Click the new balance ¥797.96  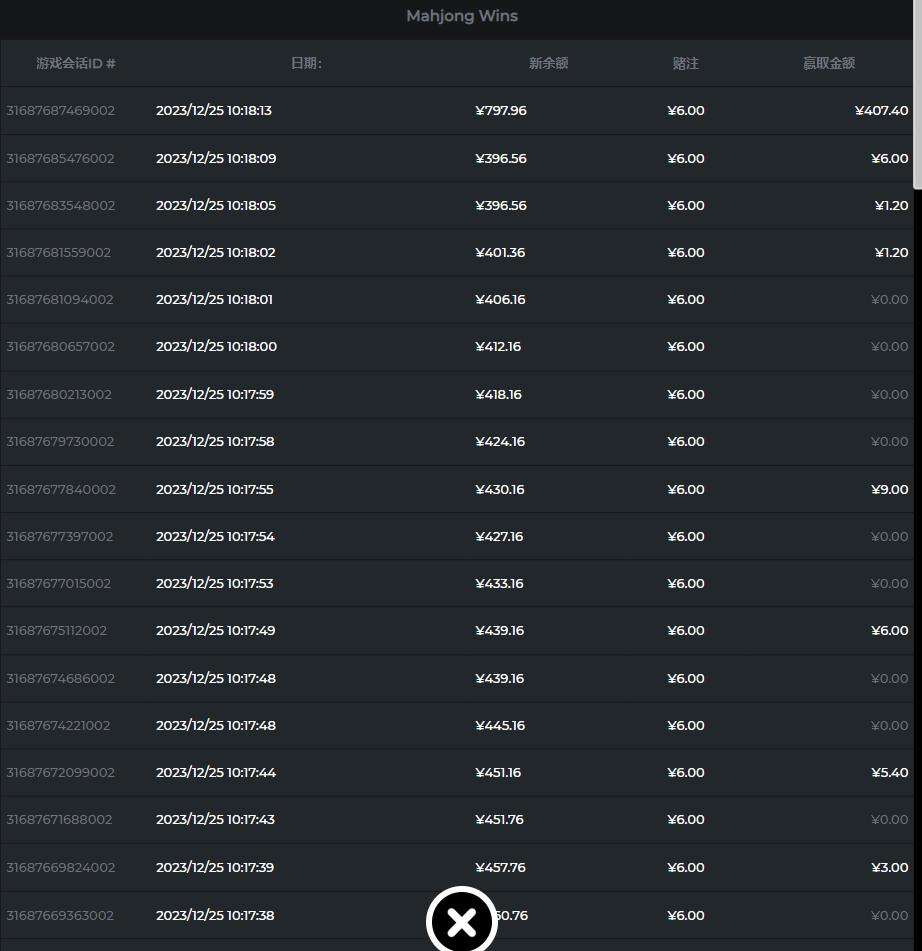[x=501, y=110]
